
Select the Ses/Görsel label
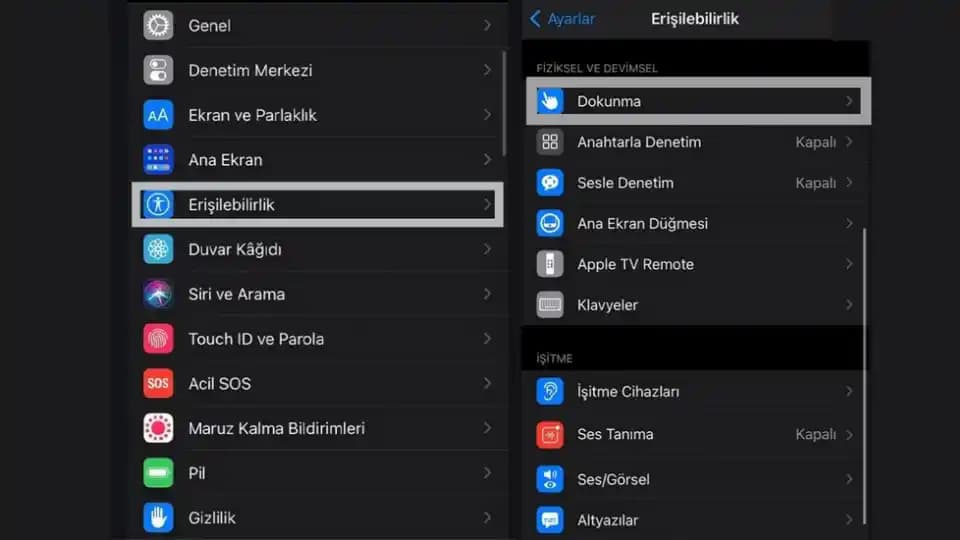click(x=613, y=479)
